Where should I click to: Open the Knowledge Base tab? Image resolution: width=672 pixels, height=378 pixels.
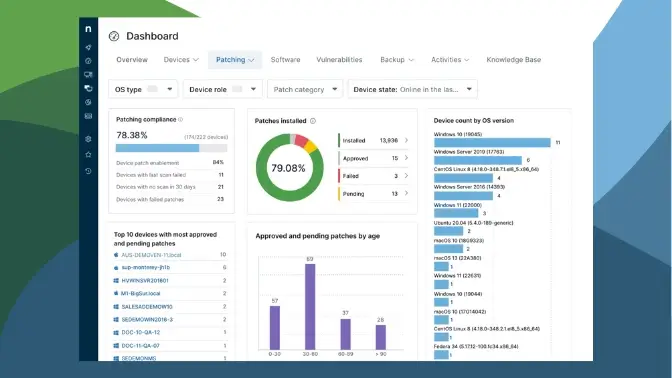pos(513,60)
